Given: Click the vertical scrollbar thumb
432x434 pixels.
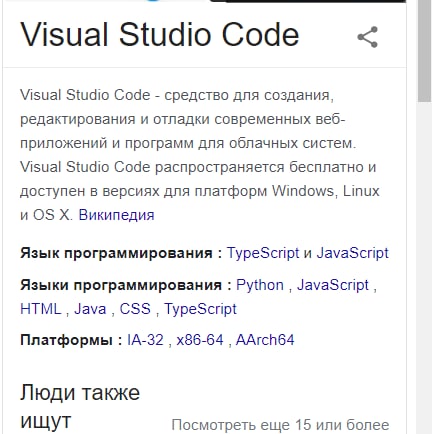Looking at the screenshot, I should tap(424, 51).
